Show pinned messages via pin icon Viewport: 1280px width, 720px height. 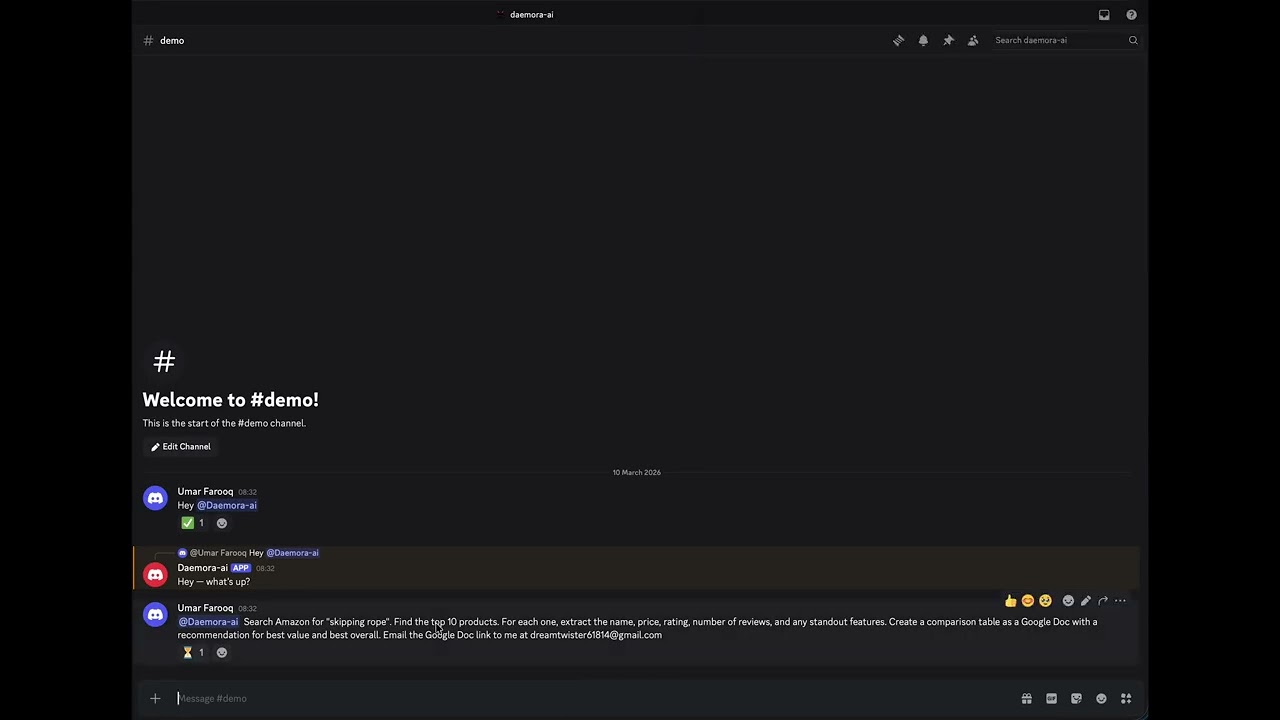948,40
